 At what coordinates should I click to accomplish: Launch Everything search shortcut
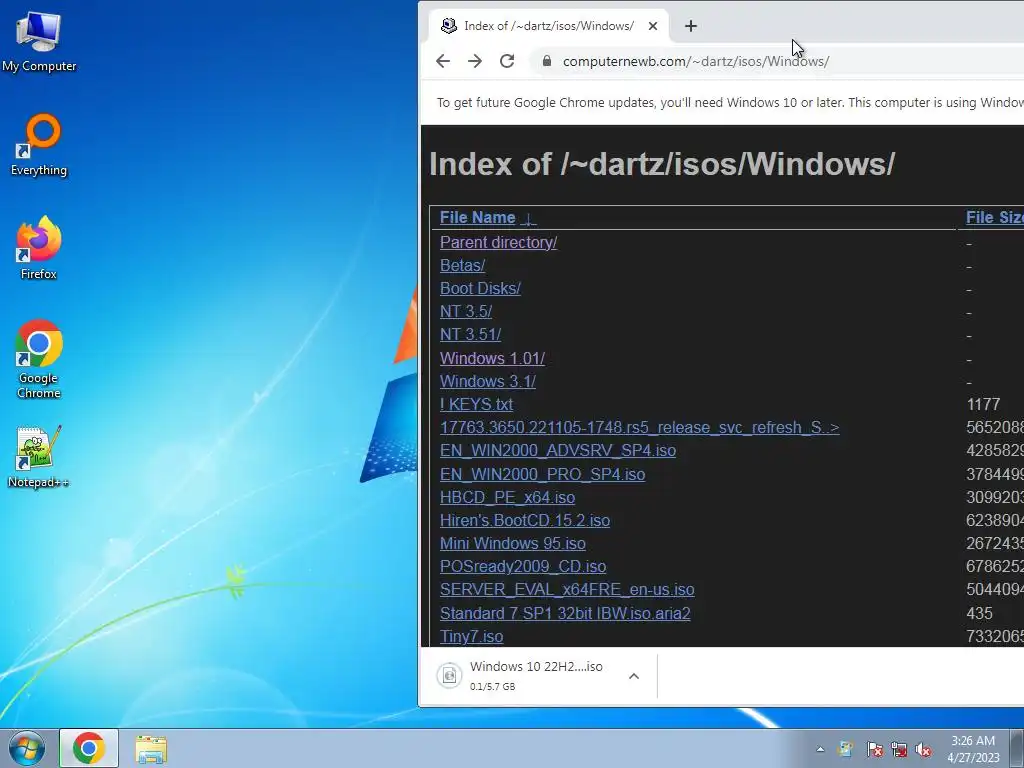(39, 145)
